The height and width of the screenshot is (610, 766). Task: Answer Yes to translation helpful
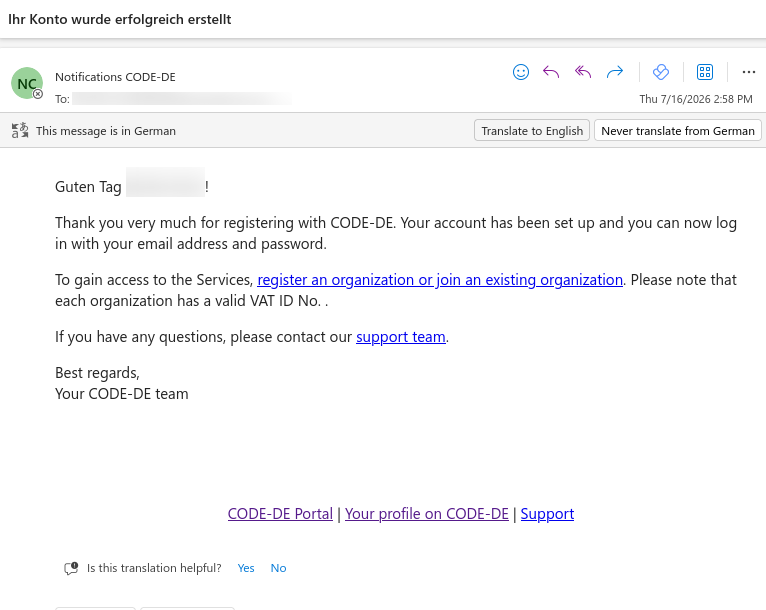click(x=246, y=568)
